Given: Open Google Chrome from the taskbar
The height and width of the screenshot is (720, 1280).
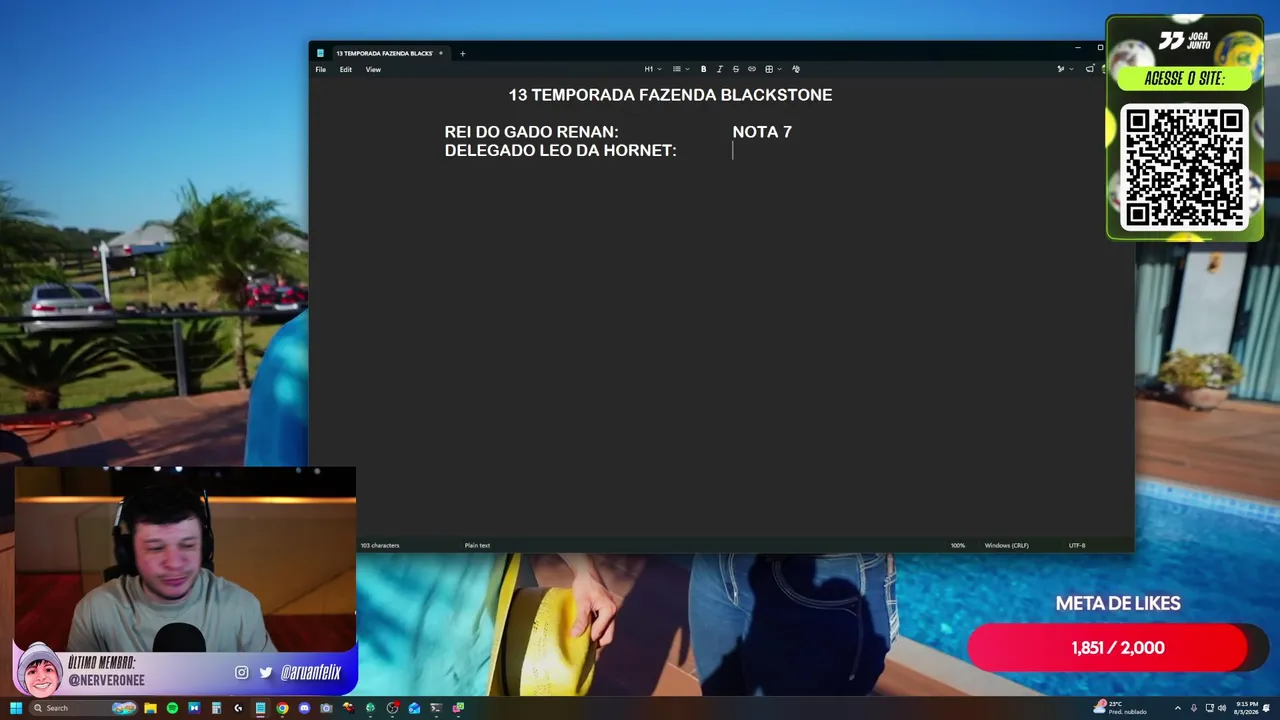Looking at the screenshot, I should click(x=282, y=708).
